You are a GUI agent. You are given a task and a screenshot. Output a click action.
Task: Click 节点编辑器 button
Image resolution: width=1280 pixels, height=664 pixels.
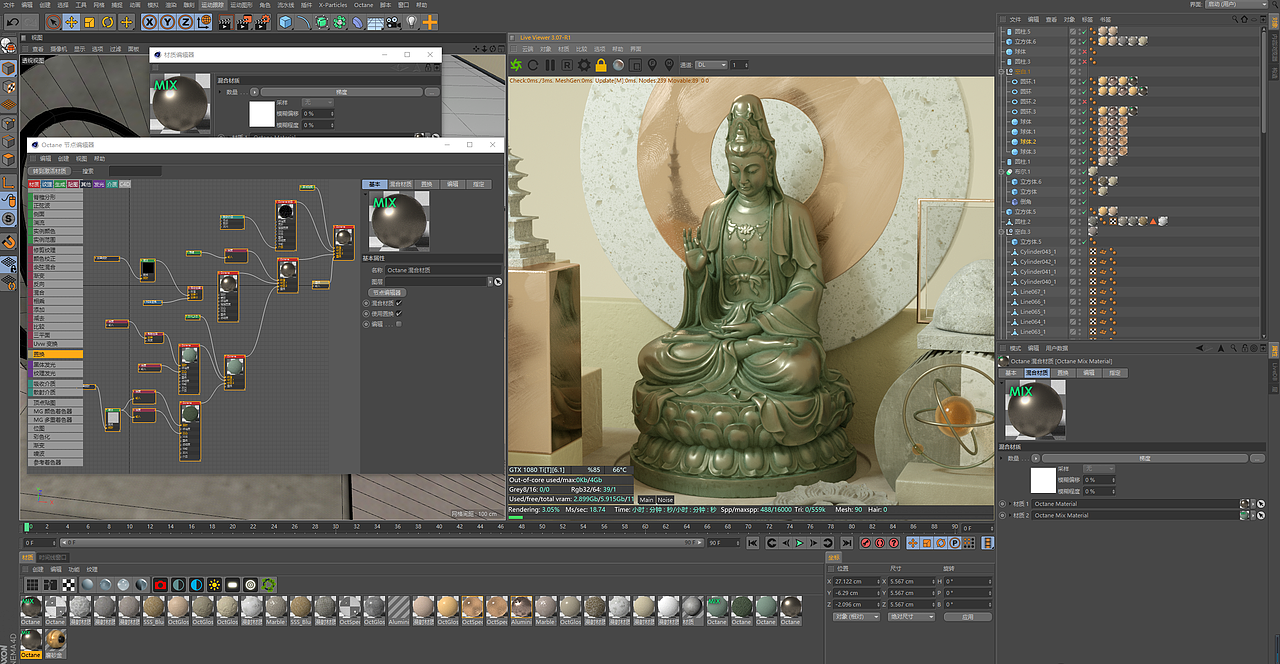387,292
